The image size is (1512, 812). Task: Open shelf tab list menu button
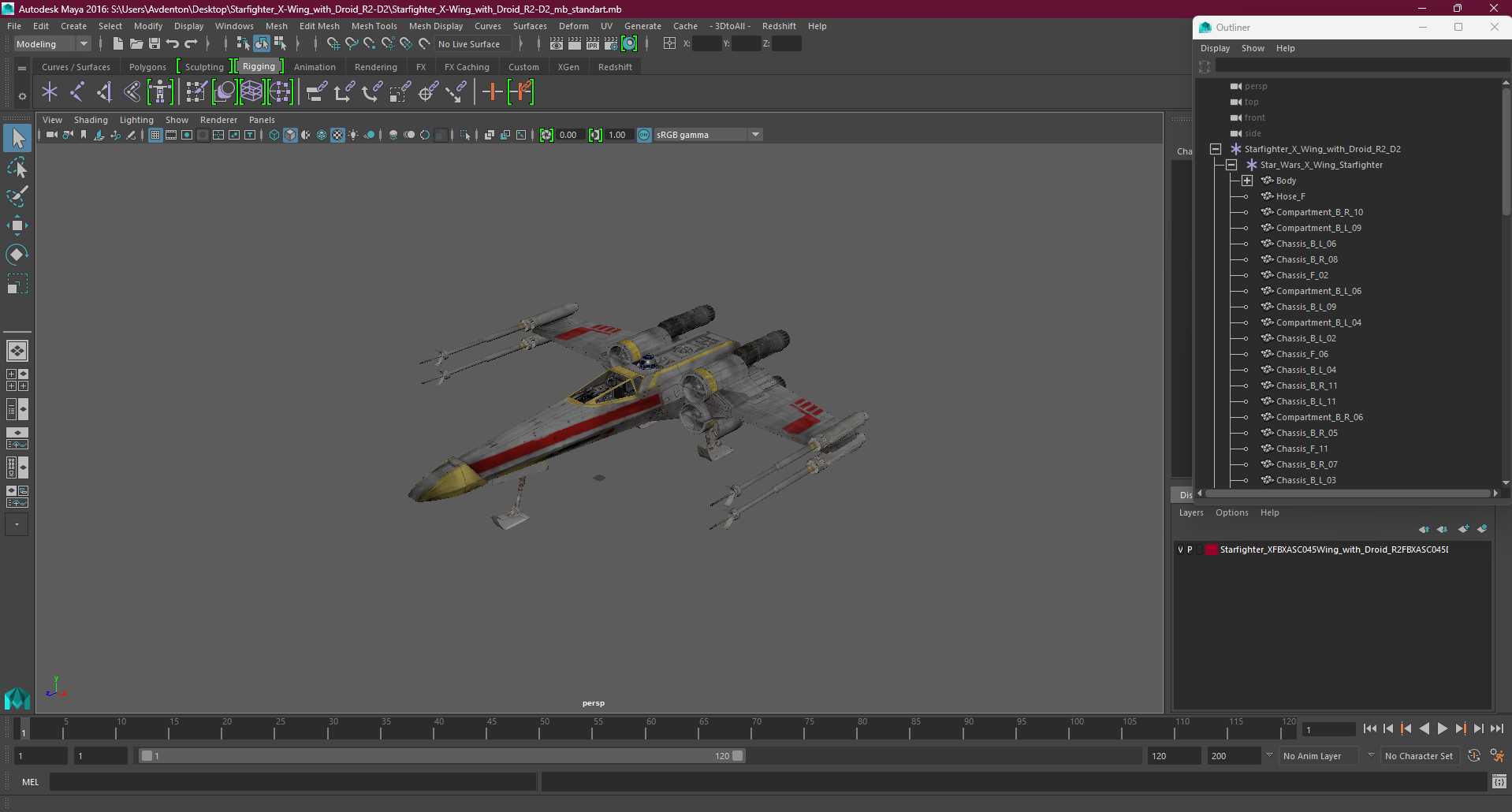point(22,69)
